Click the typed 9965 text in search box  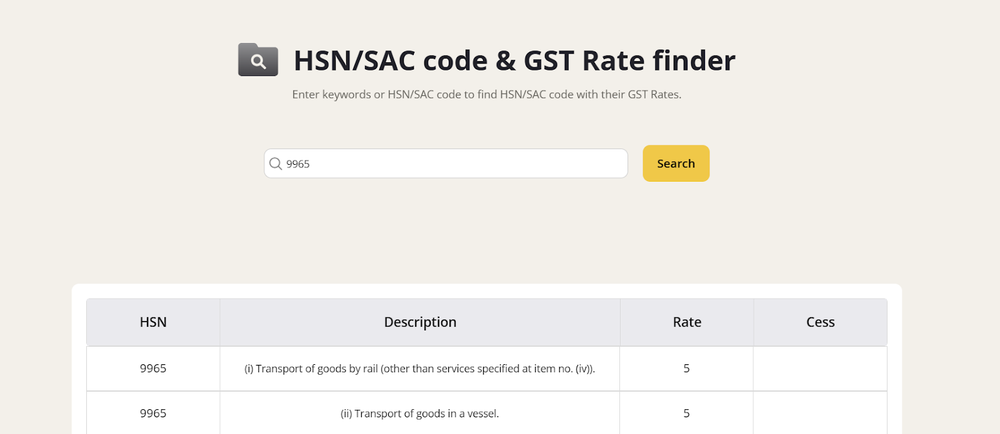click(298, 164)
